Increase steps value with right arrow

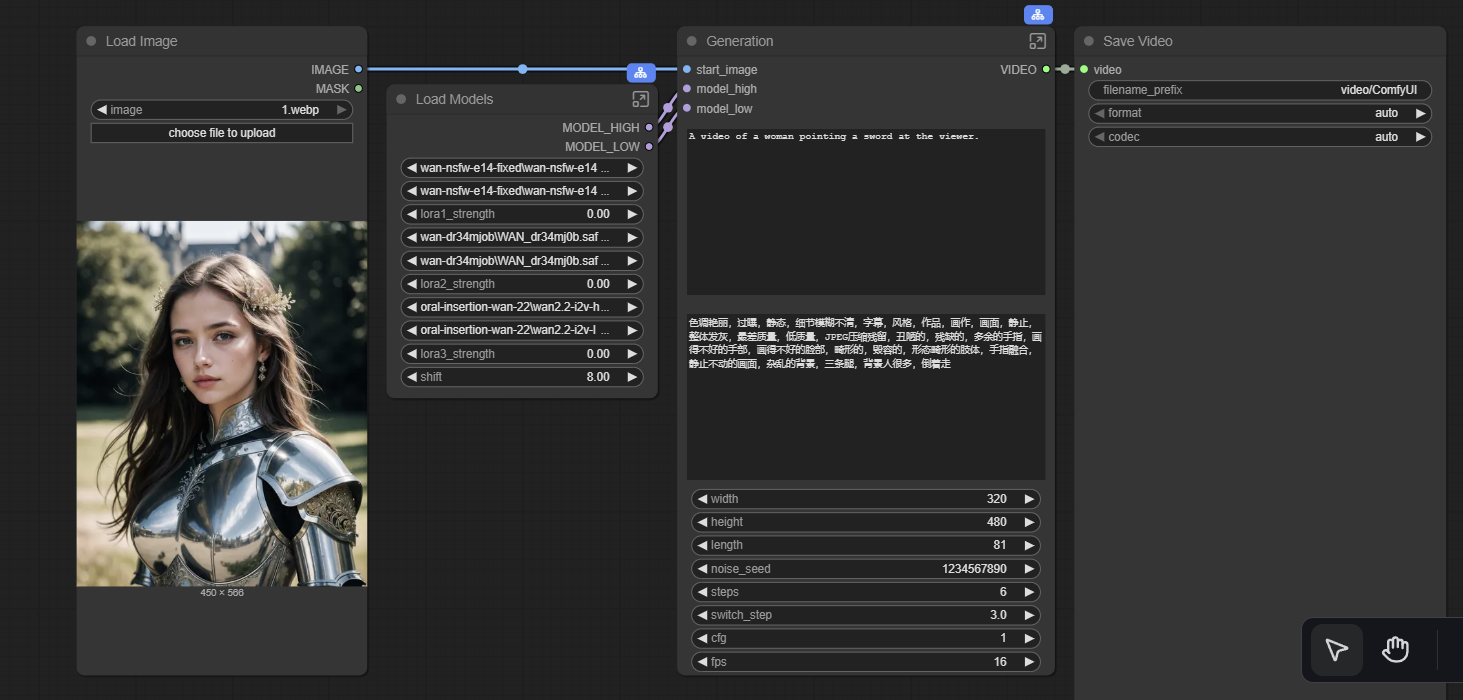pos(1029,592)
